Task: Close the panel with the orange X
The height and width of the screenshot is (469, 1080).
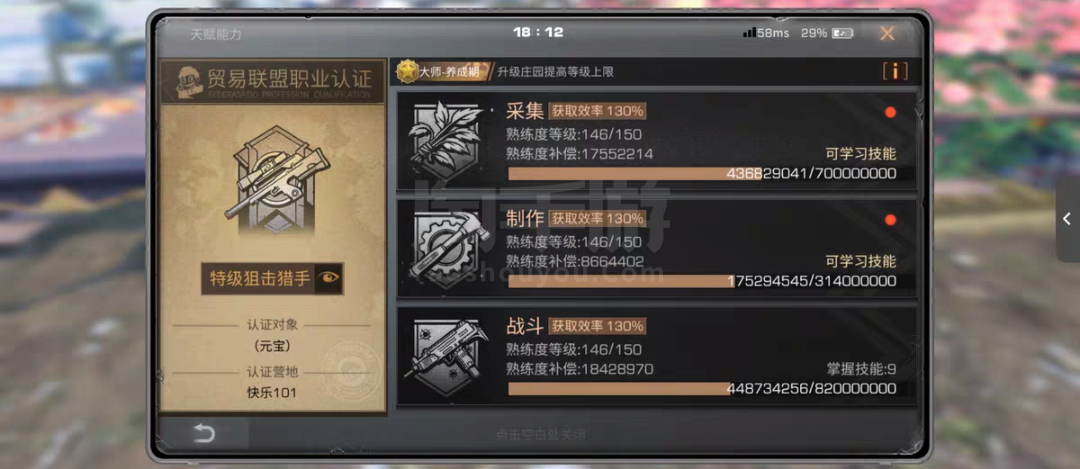Action: click(887, 33)
